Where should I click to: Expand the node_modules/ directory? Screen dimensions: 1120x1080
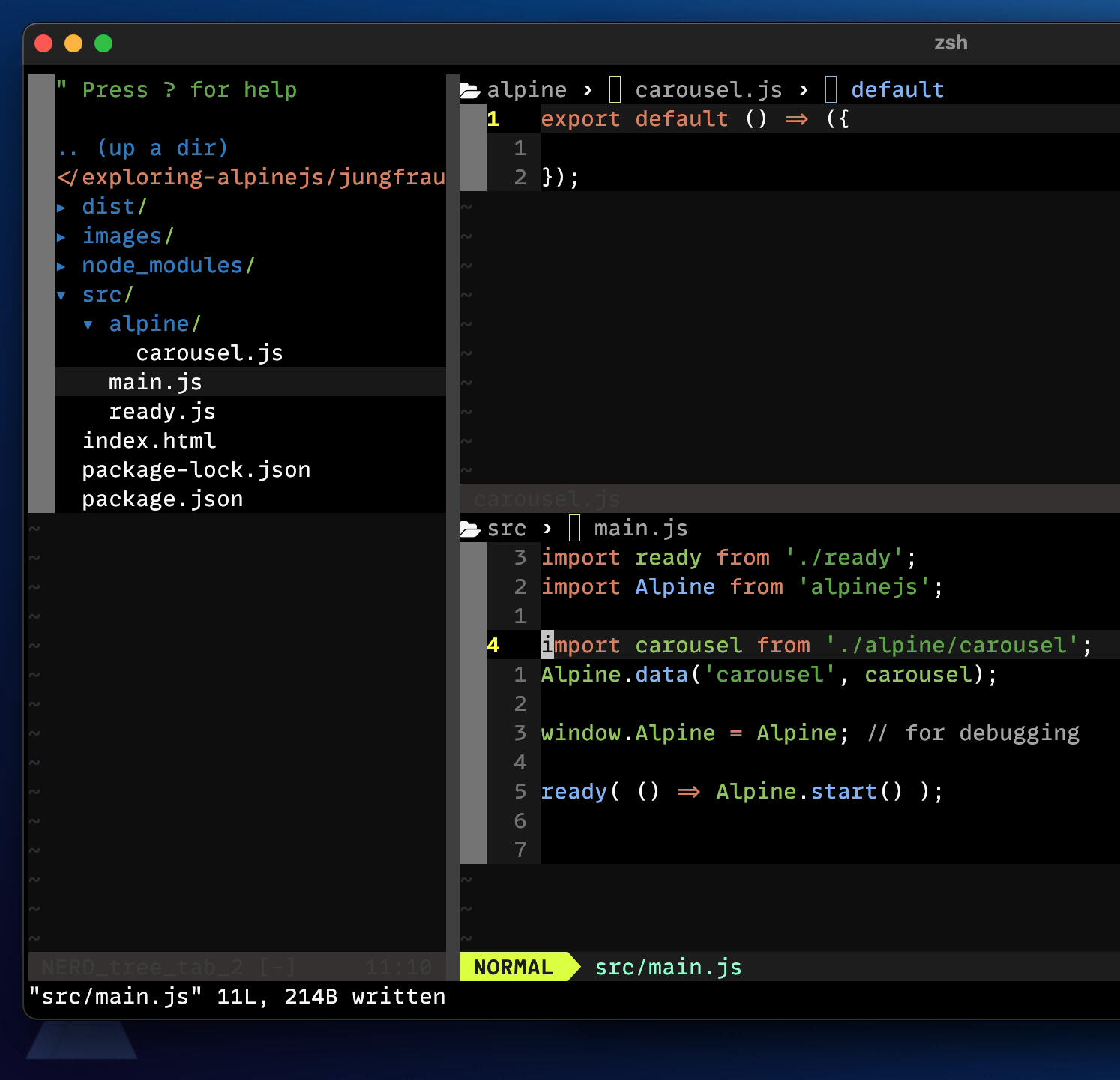tap(61, 265)
